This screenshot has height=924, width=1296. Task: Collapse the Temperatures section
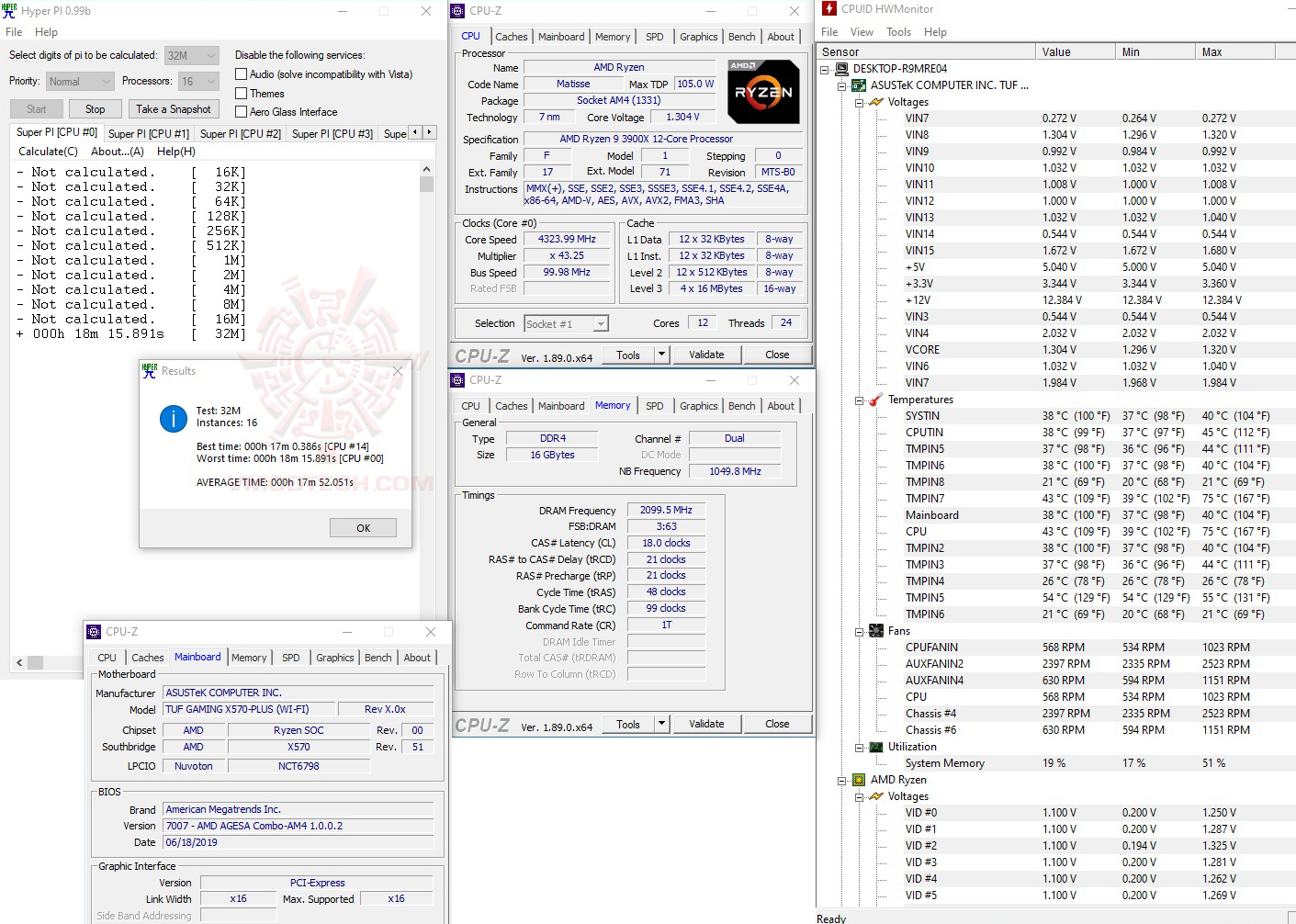pos(860,400)
